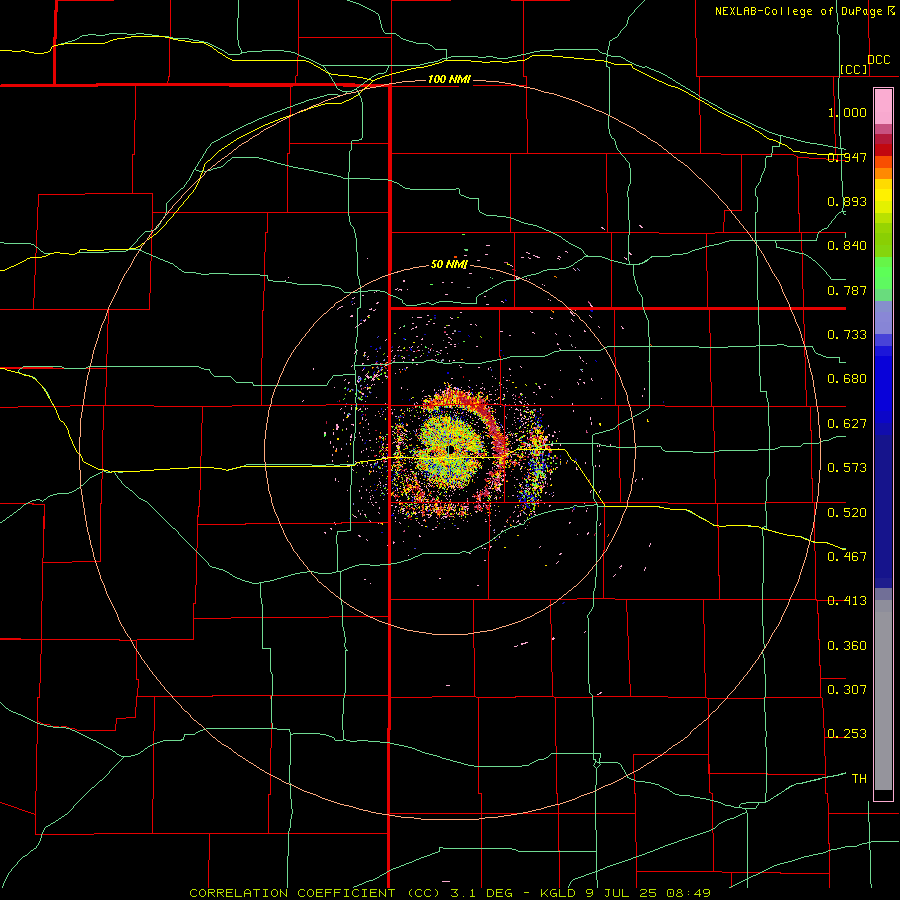Select the 0.787 scale value

[847, 290]
